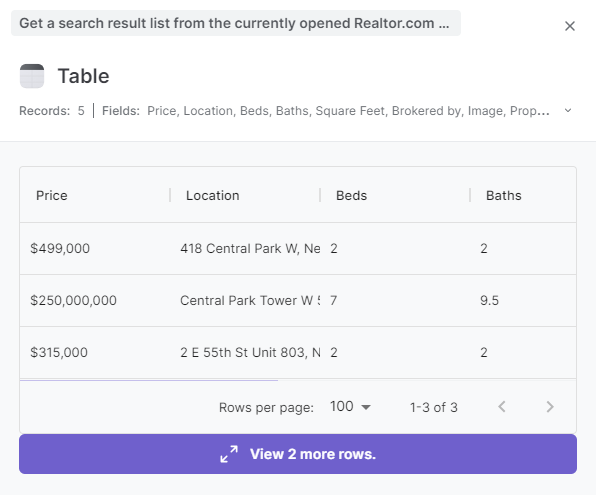The width and height of the screenshot is (596, 495).
Task: Select the $499,000 price cell
Action: (95, 249)
